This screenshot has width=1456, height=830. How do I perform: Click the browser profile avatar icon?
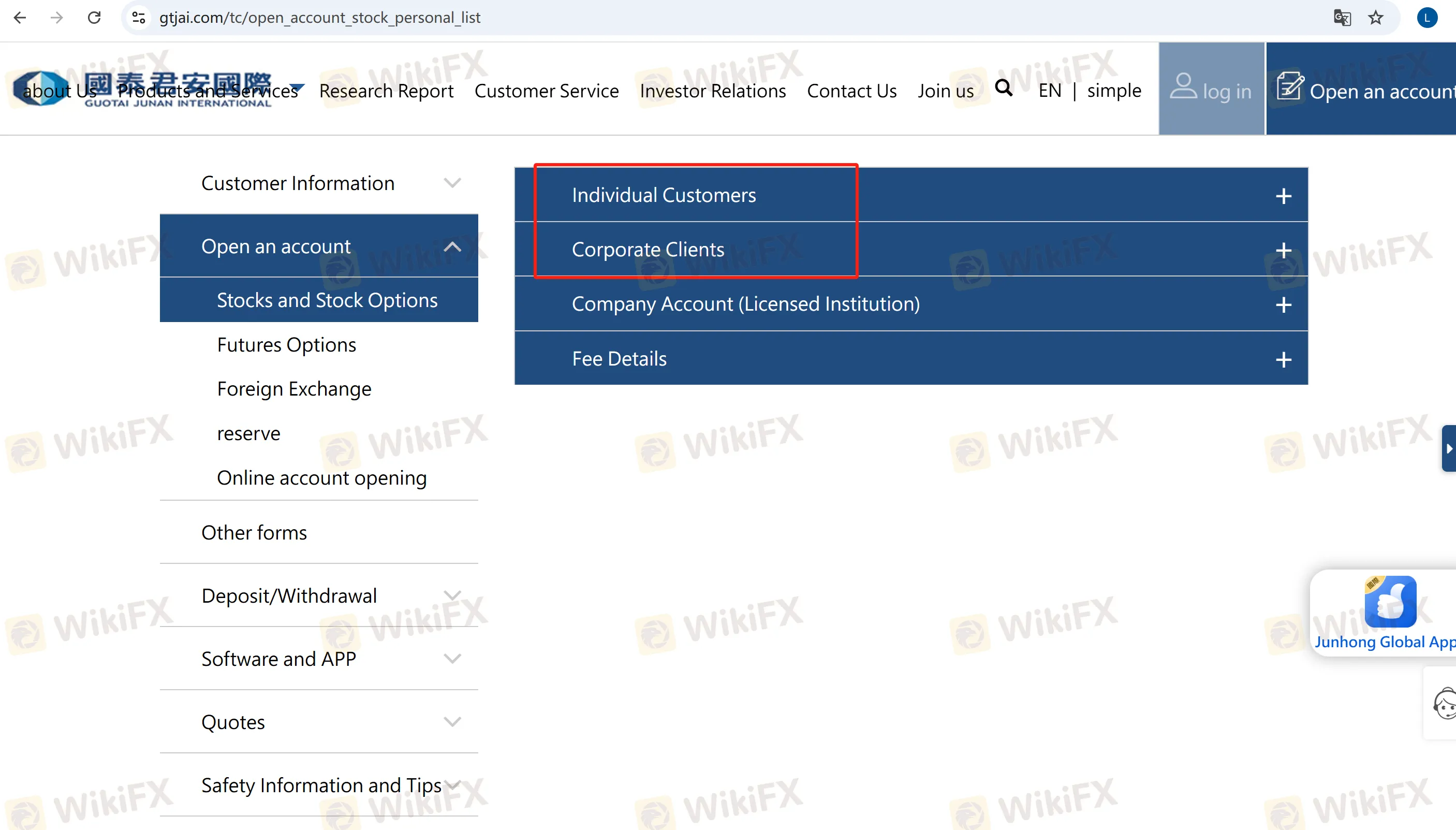tap(1426, 18)
